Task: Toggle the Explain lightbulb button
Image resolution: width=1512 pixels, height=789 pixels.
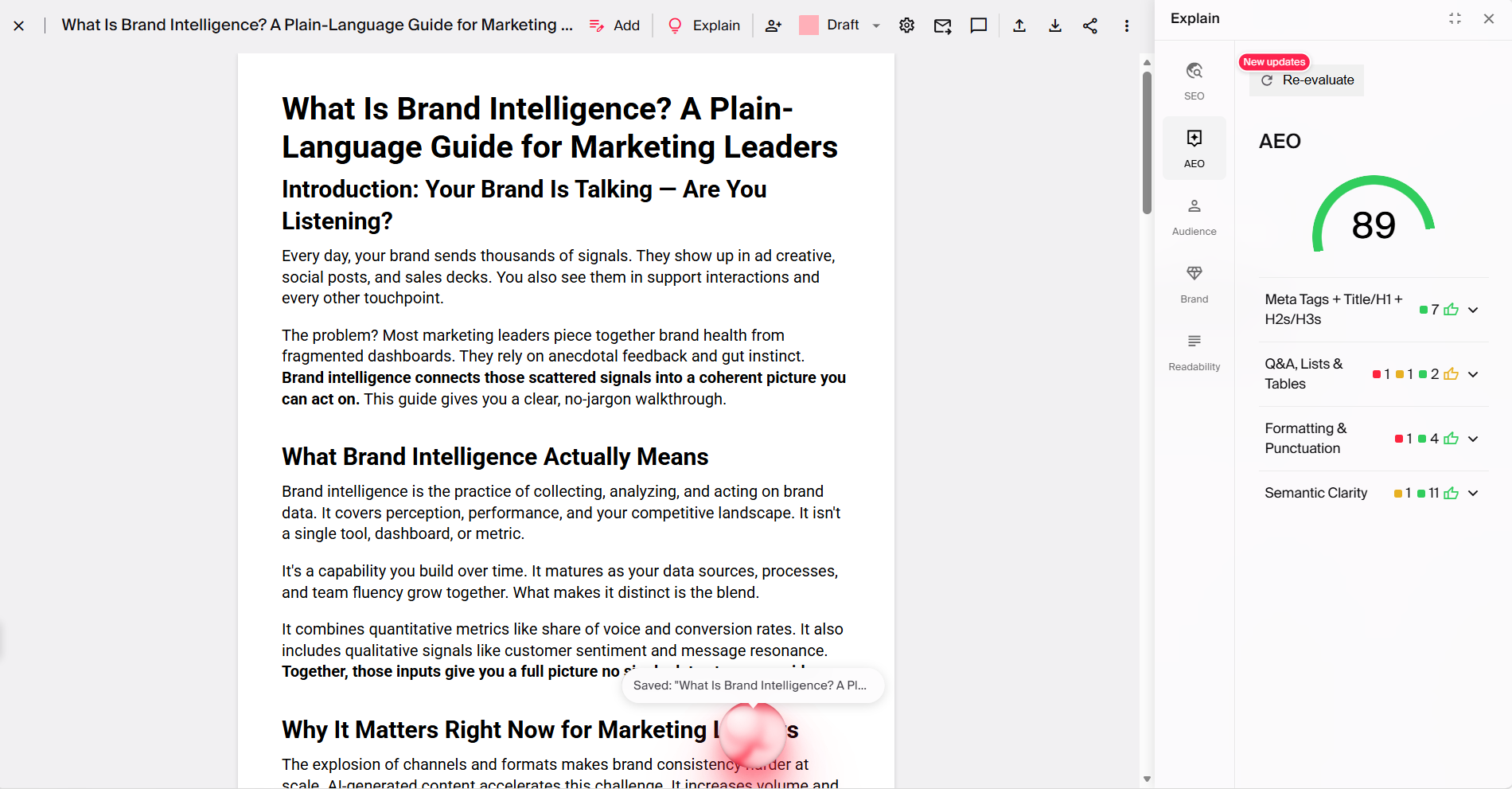Action: click(703, 25)
